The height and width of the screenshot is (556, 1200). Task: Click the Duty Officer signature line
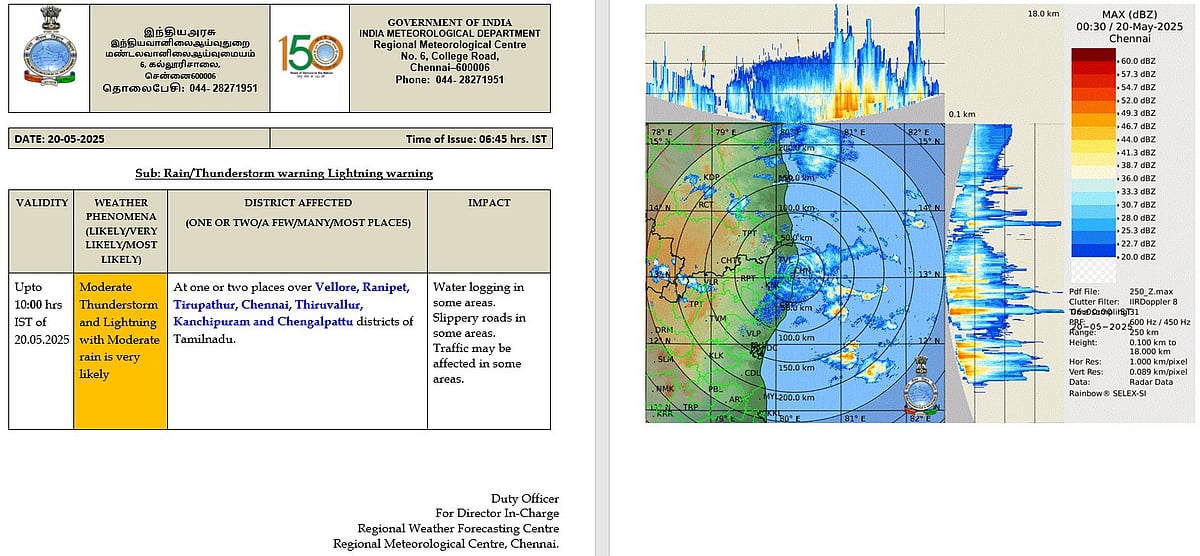click(x=524, y=499)
